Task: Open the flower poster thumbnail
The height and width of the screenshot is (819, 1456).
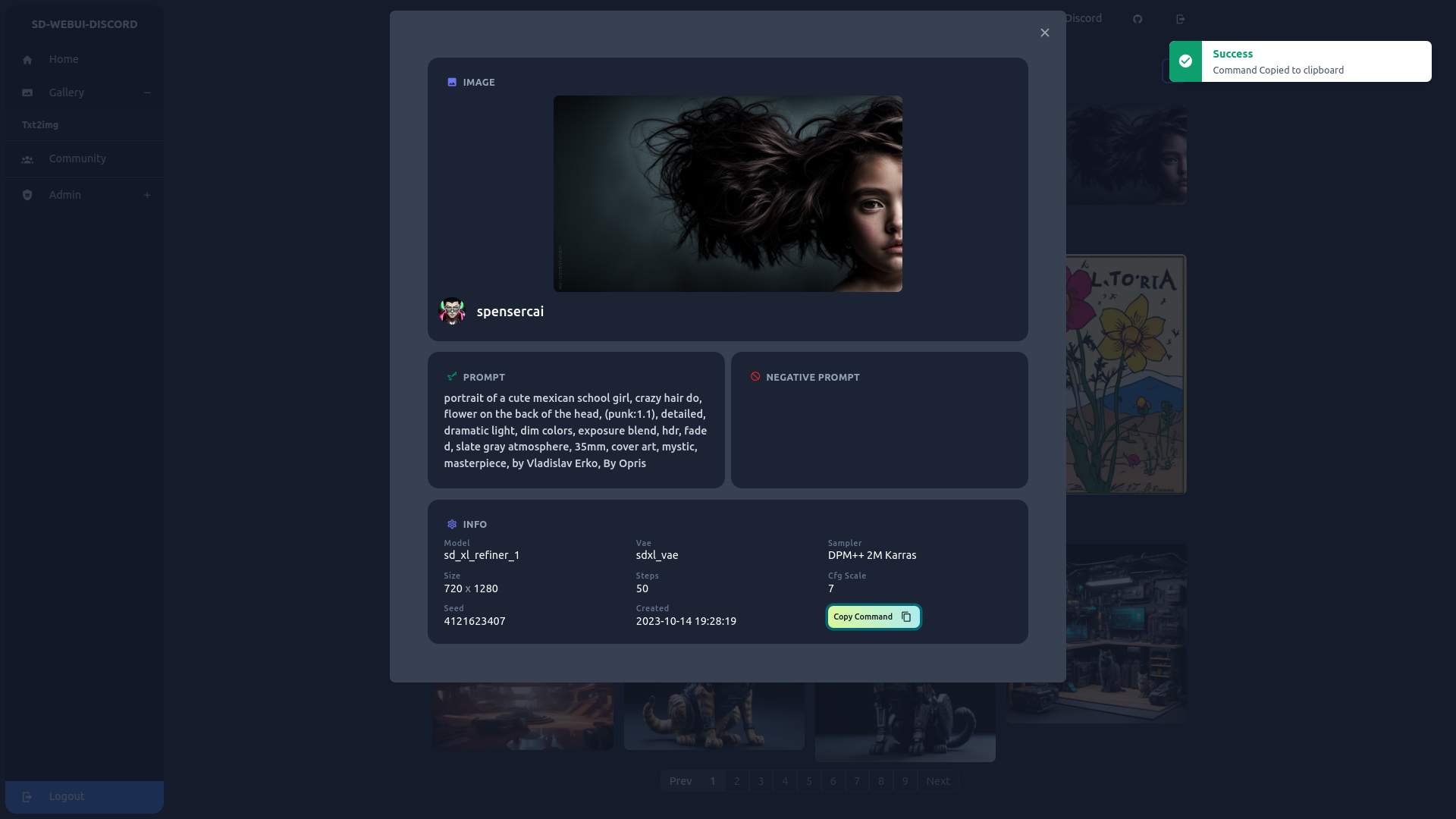Action: [x=1126, y=374]
